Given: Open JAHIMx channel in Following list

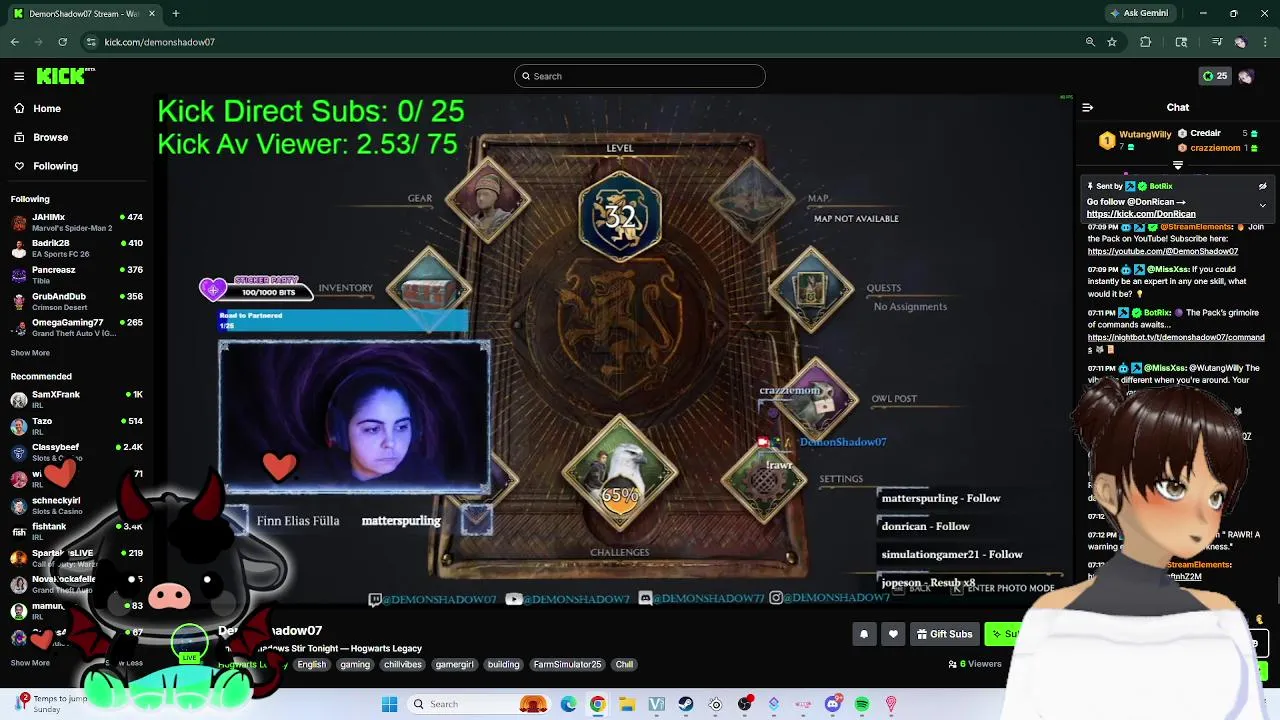Looking at the screenshot, I should point(76,222).
